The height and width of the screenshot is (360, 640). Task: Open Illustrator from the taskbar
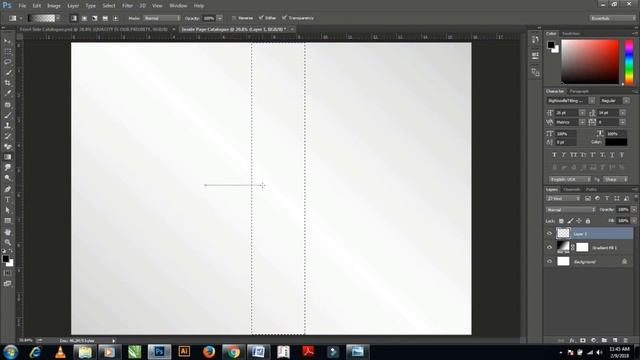(184, 351)
